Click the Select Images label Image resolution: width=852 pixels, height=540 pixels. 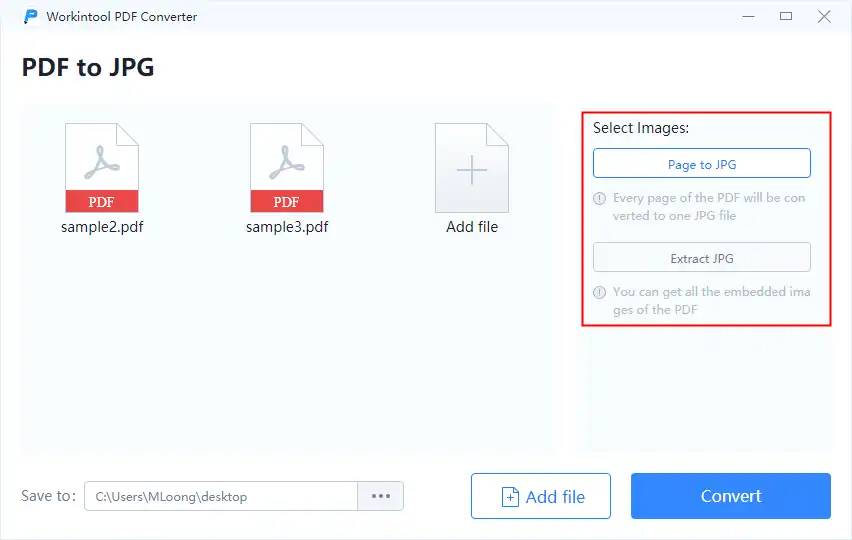pos(641,128)
